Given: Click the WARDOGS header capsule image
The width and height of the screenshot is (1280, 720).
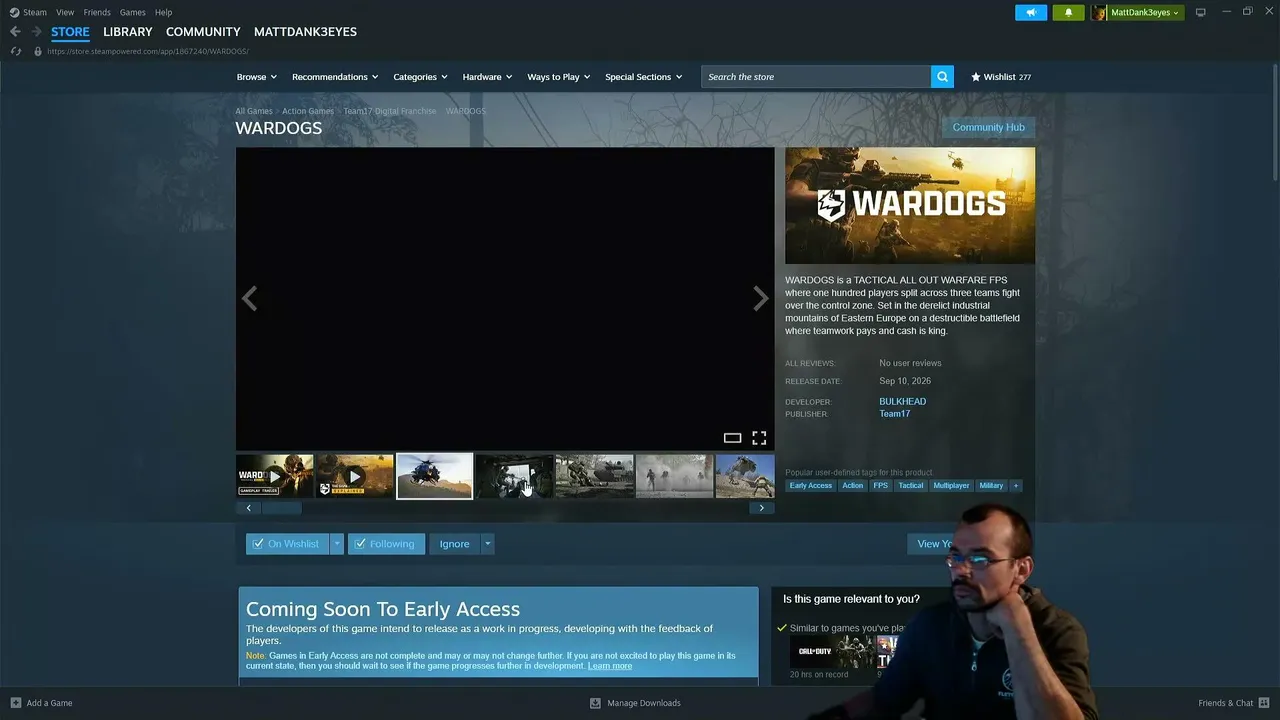Looking at the screenshot, I should click(x=910, y=205).
